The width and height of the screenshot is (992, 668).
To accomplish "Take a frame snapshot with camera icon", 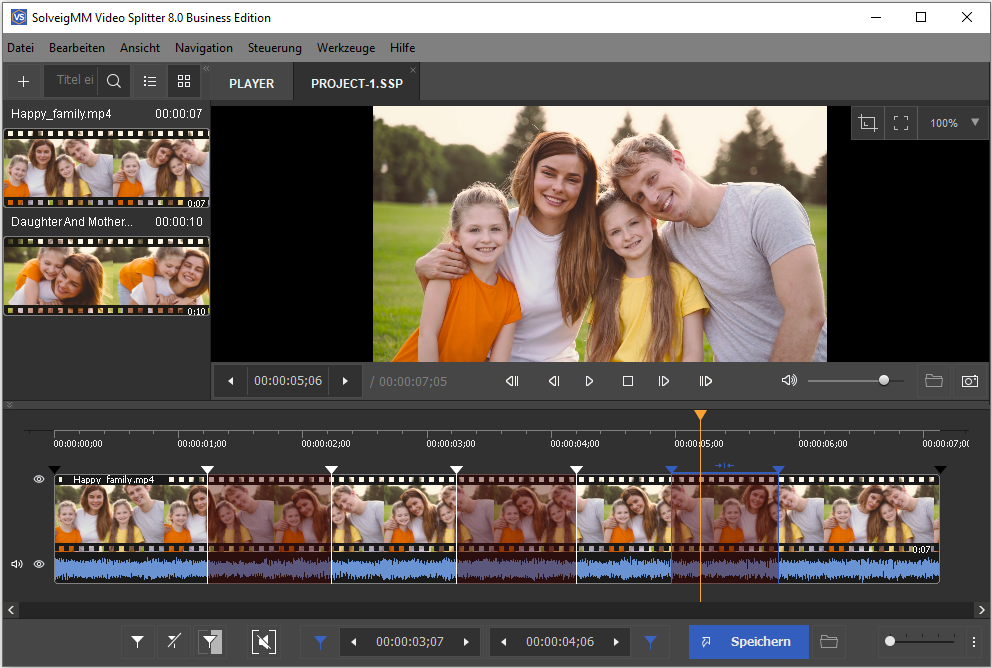I will pyautogui.click(x=970, y=381).
